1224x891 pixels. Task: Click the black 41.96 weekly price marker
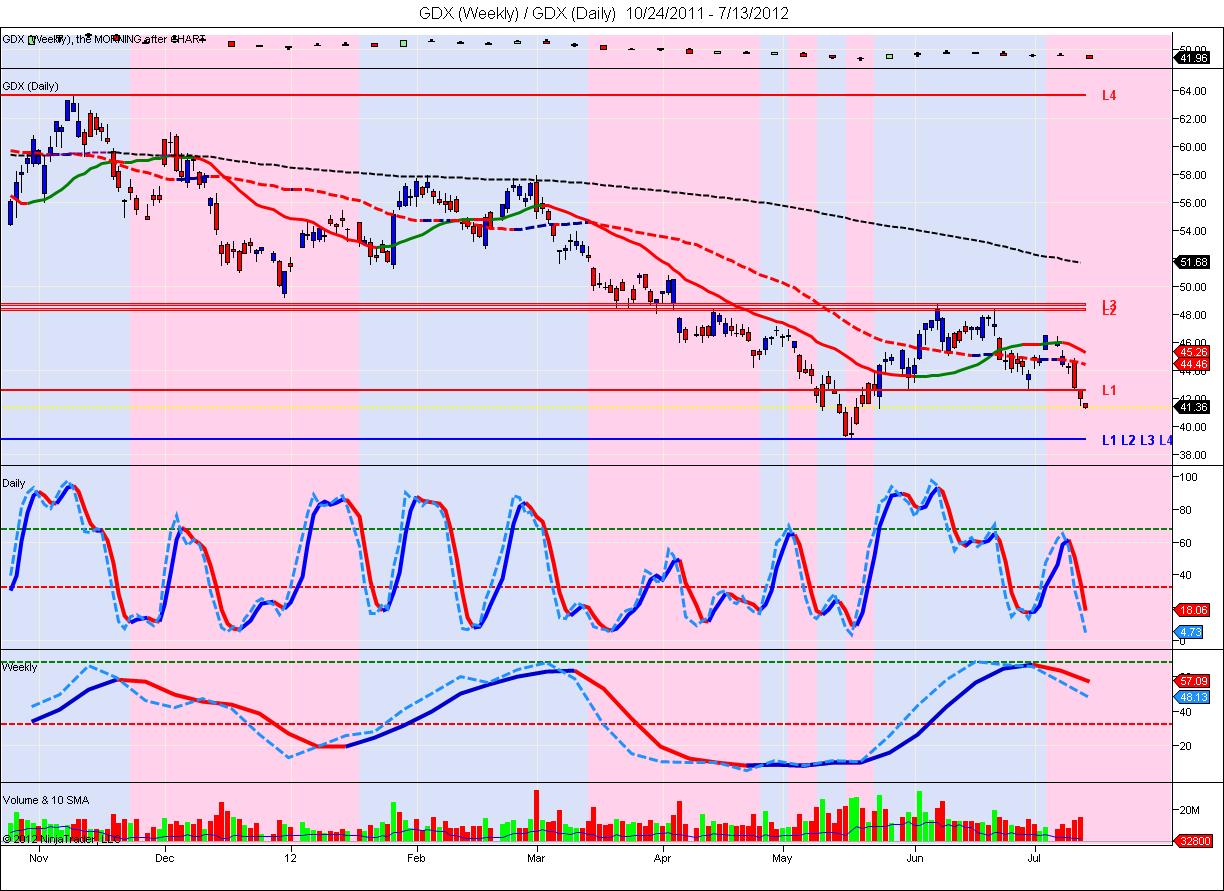click(1194, 59)
